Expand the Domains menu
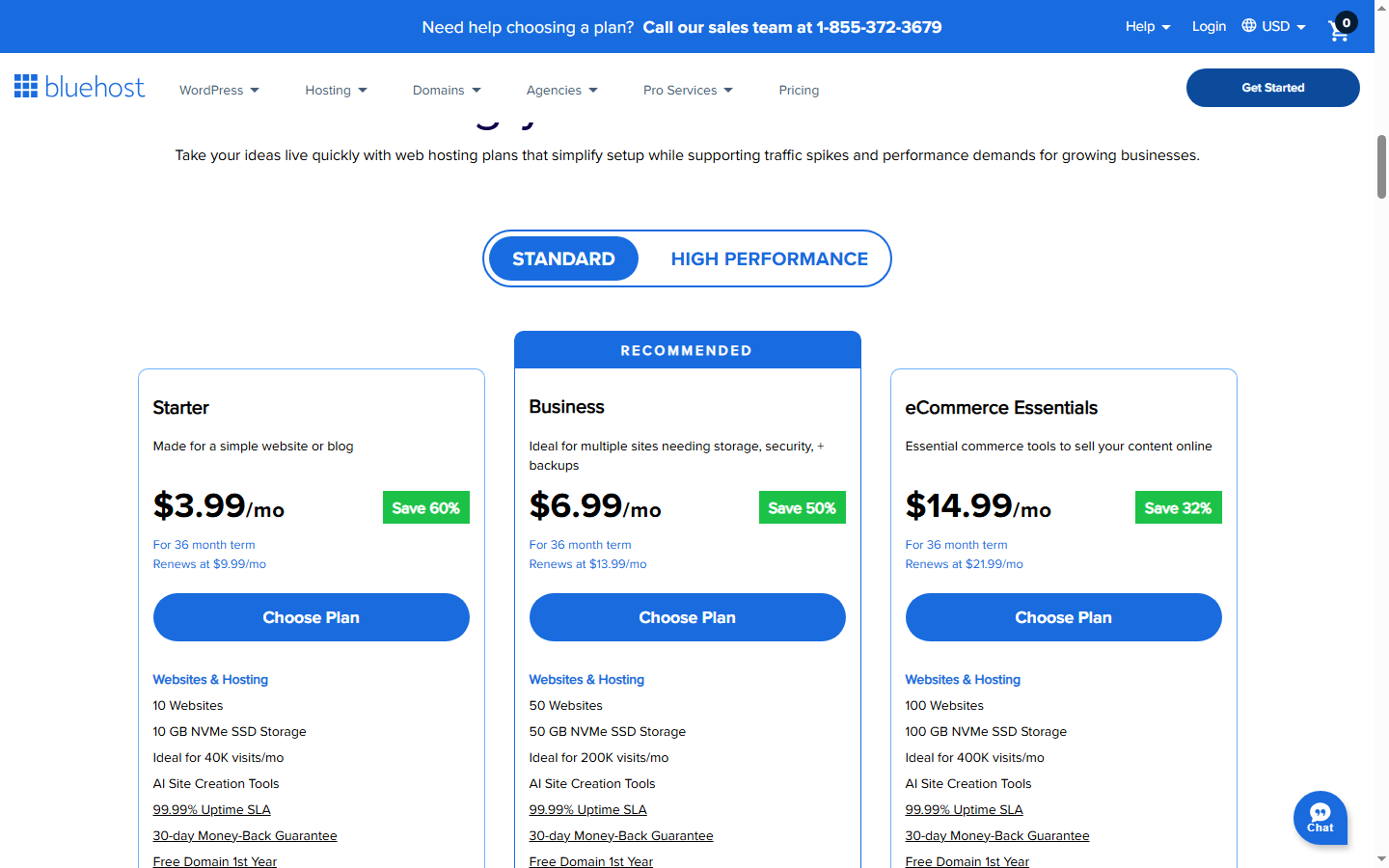 [447, 90]
